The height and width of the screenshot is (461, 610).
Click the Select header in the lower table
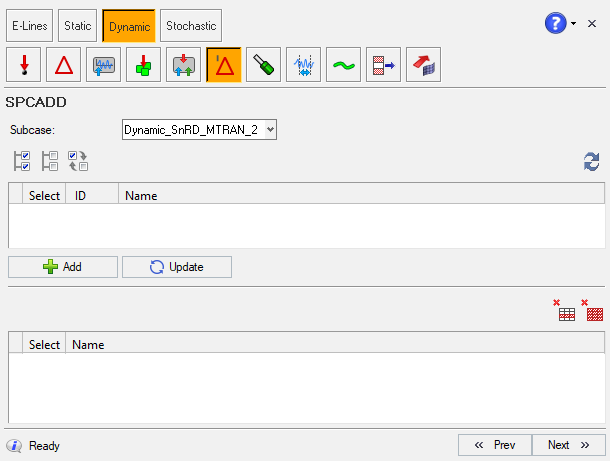[x=44, y=344]
